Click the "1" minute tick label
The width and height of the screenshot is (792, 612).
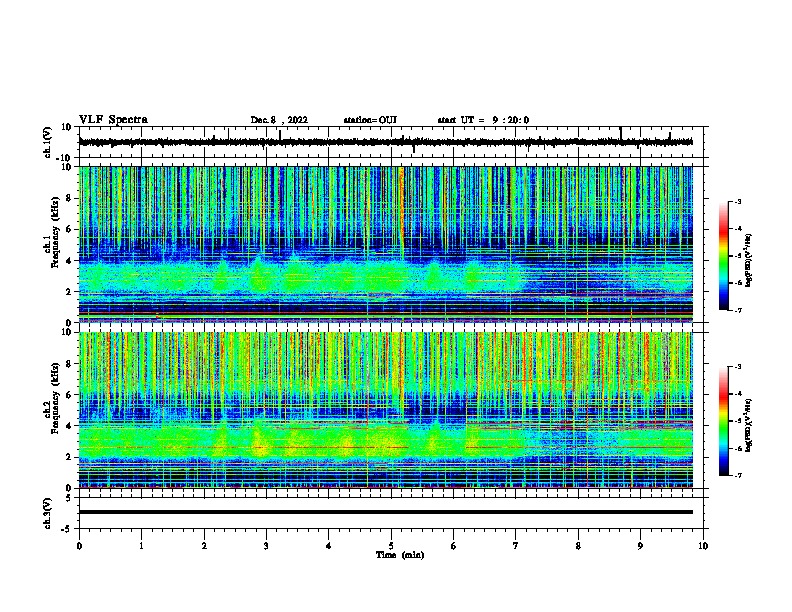(x=141, y=546)
